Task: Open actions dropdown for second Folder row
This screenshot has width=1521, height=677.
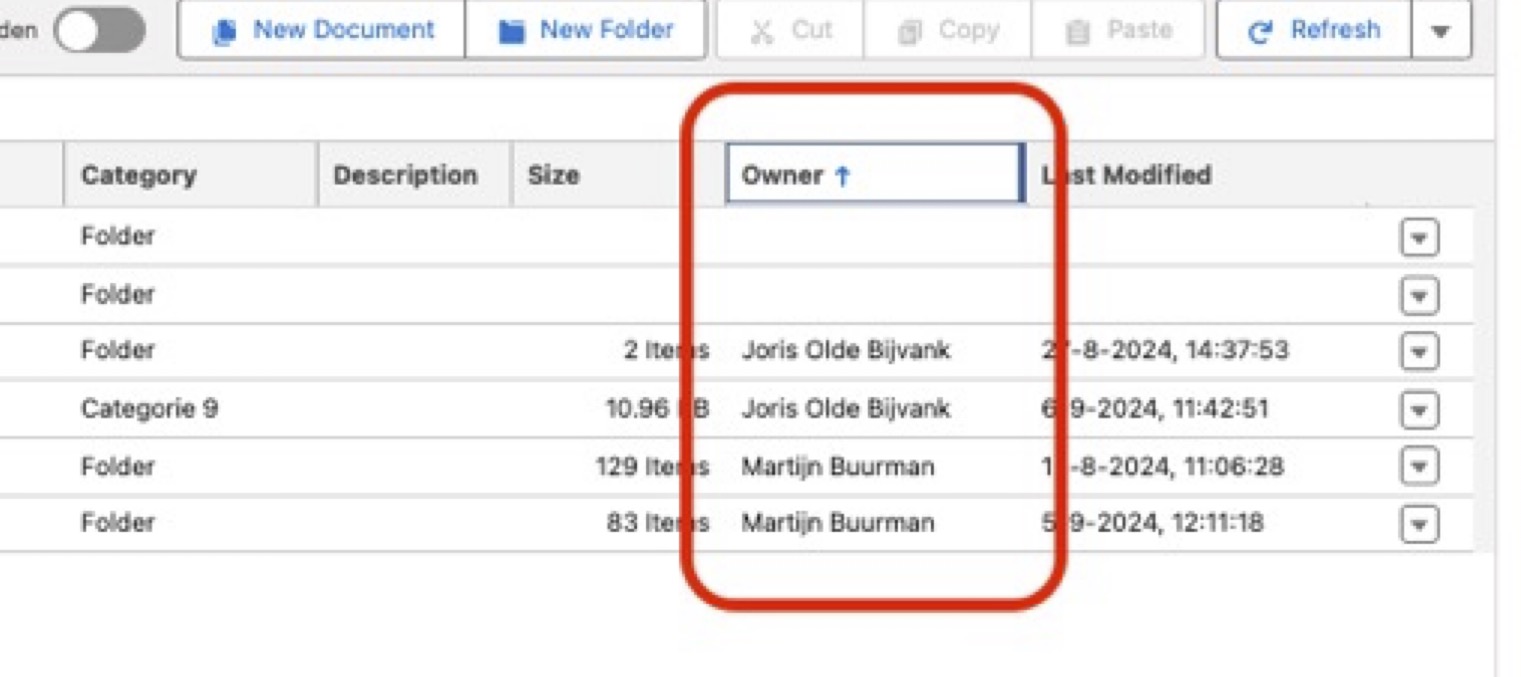Action: coord(1419,296)
